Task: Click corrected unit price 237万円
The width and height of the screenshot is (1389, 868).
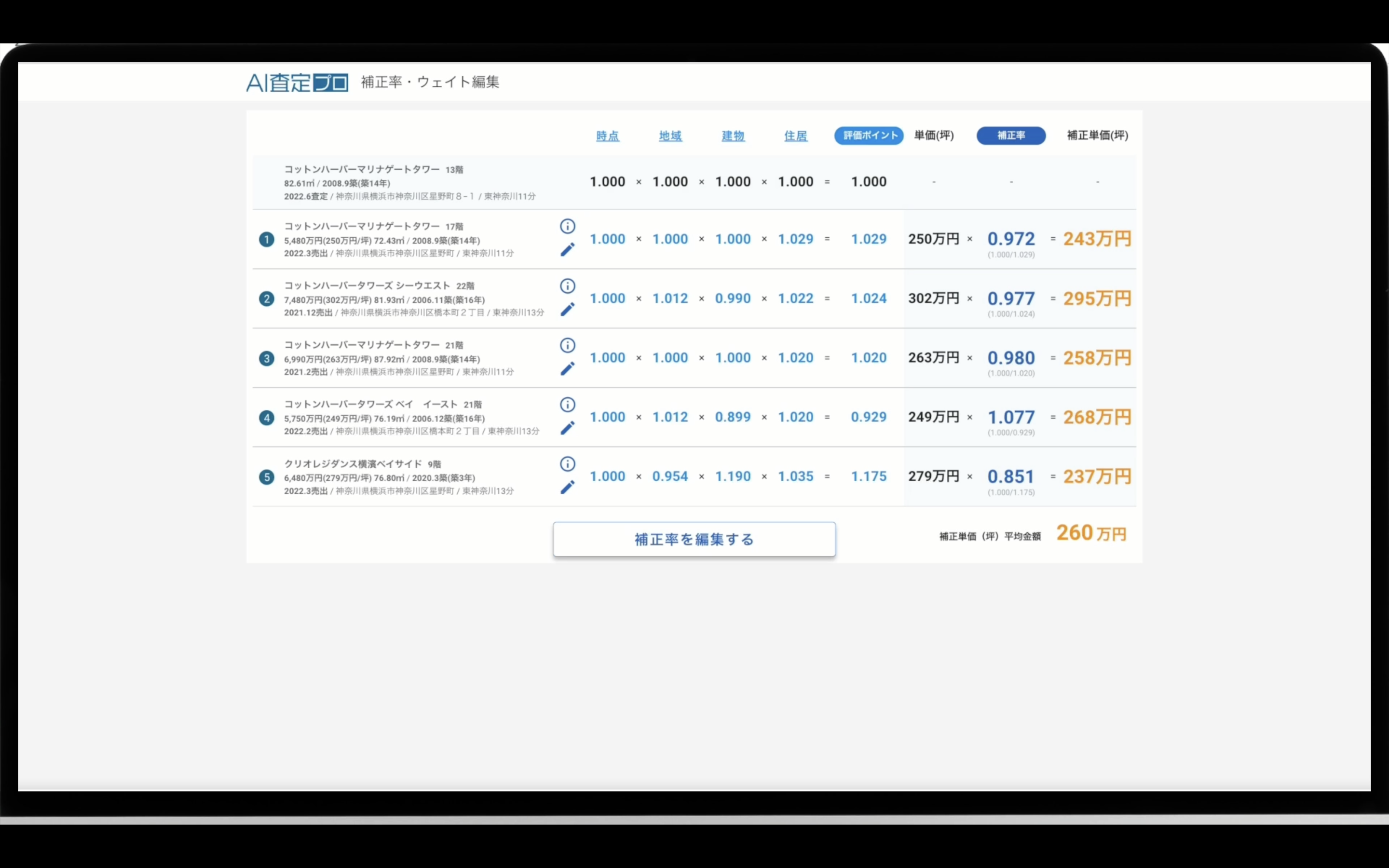Action: [x=1097, y=477]
